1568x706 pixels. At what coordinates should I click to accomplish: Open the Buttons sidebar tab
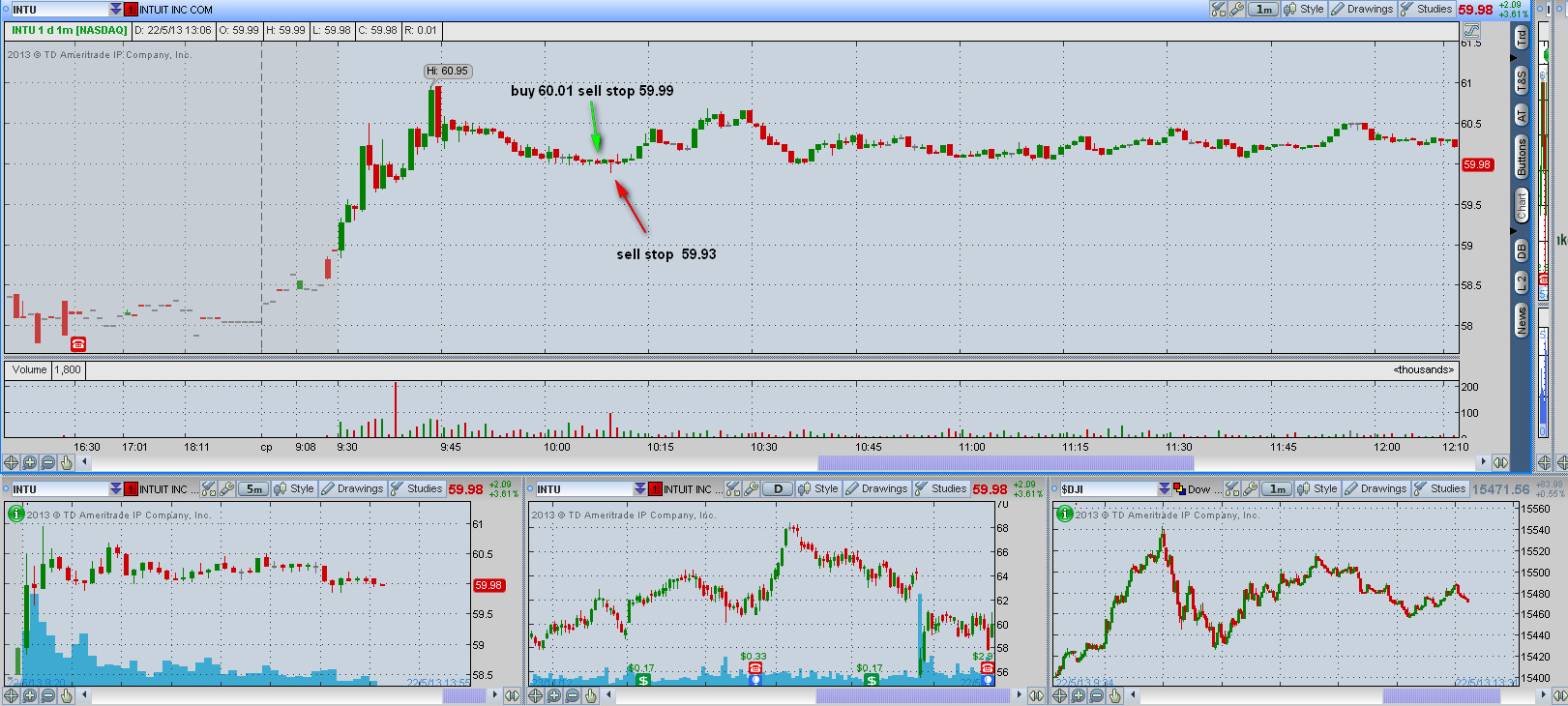[x=1522, y=156]
